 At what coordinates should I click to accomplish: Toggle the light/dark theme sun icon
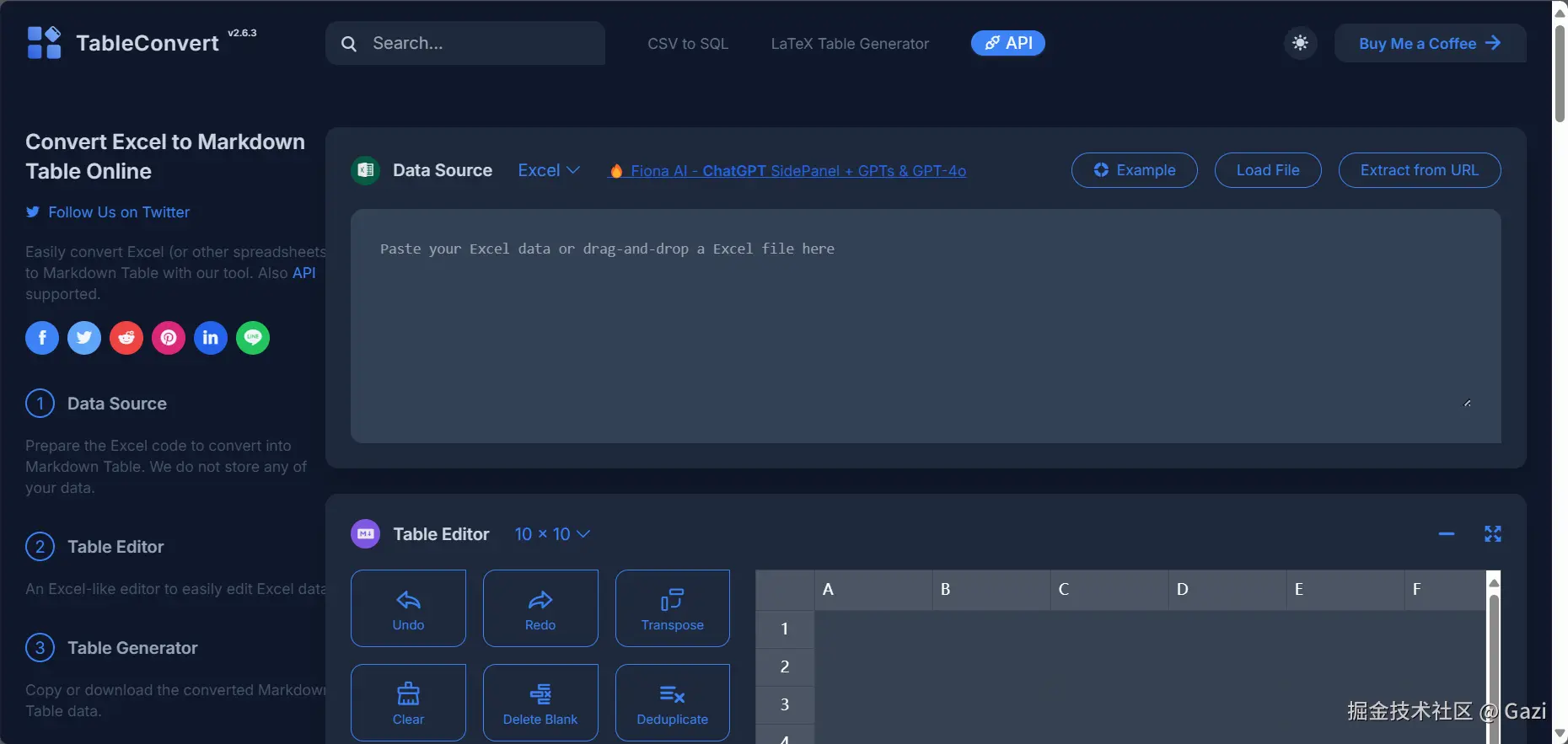pyautogui.click(x=1301, y=43)
